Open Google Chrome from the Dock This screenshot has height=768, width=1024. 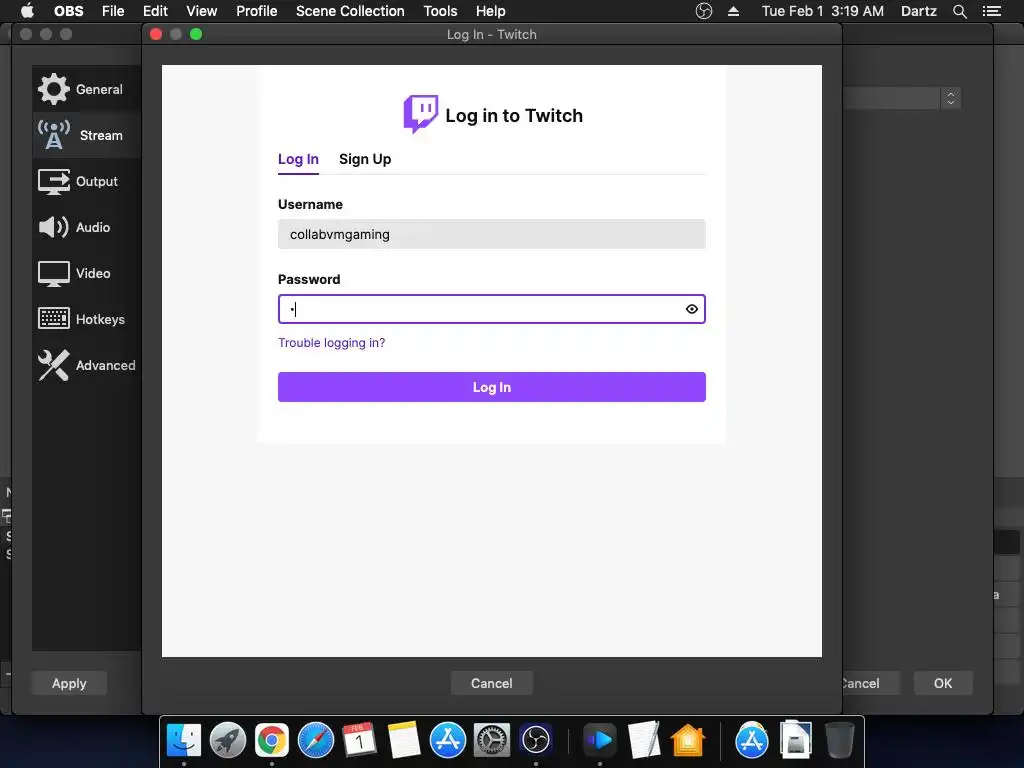[x=272, y=741]
